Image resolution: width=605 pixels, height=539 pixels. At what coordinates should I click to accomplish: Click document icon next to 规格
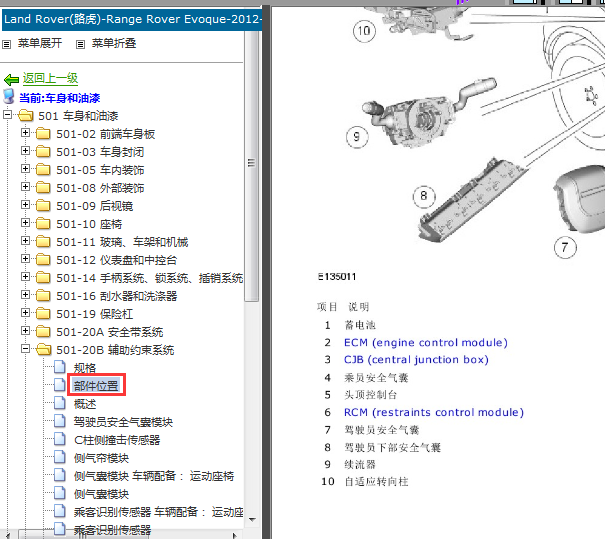coord(59,367)
